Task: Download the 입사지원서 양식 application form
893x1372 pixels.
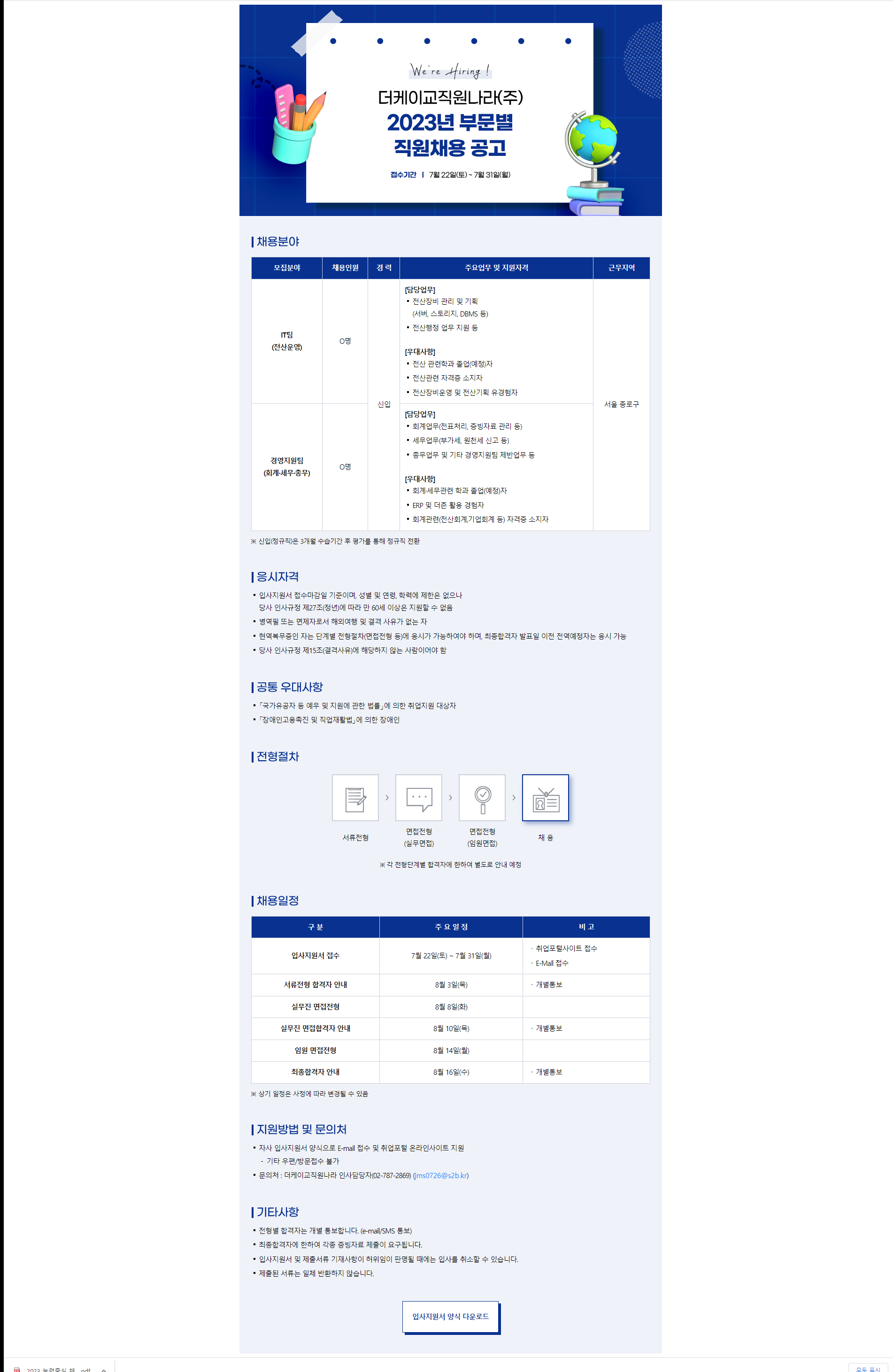Action: [450, 1317]
